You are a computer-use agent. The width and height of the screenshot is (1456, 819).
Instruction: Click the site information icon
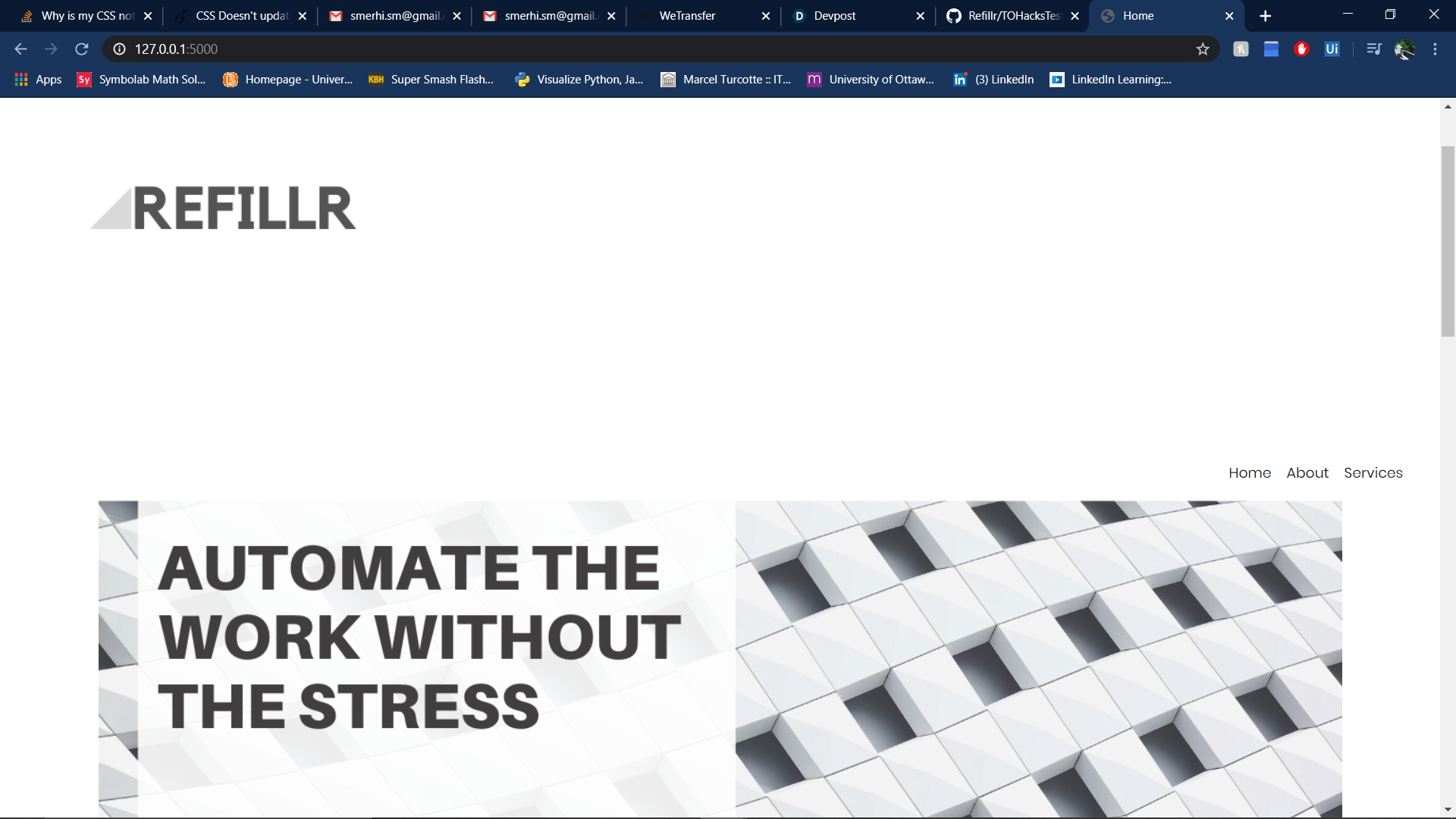pos(119,49)
